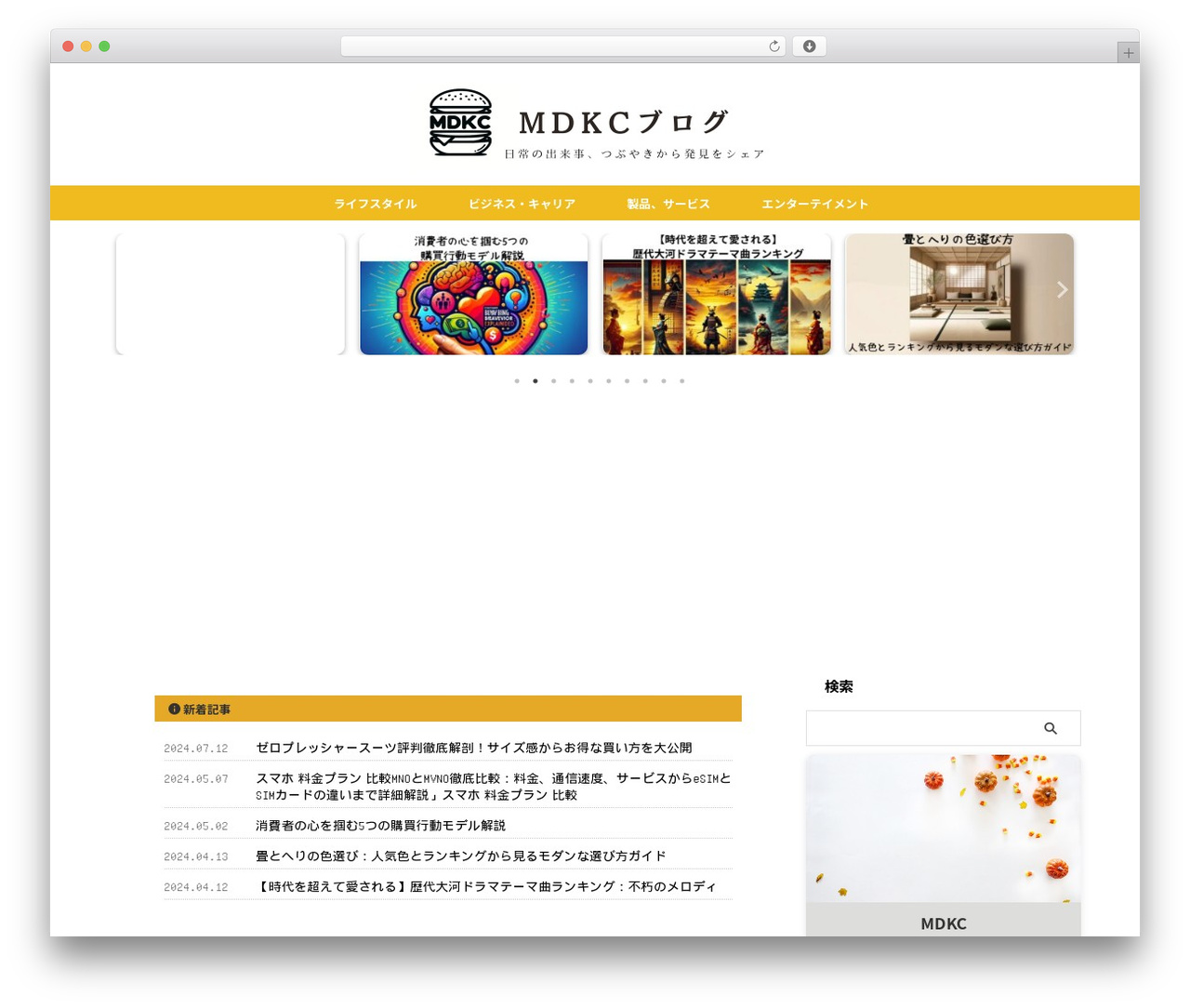Select the first carousel pagination dot

[x=517, y=381]
